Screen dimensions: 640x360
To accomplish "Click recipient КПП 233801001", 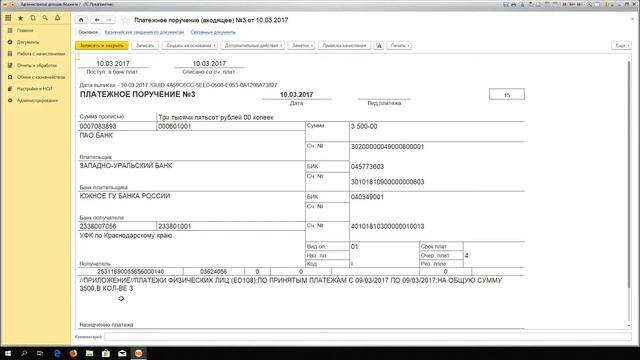I will click(174, 226).
